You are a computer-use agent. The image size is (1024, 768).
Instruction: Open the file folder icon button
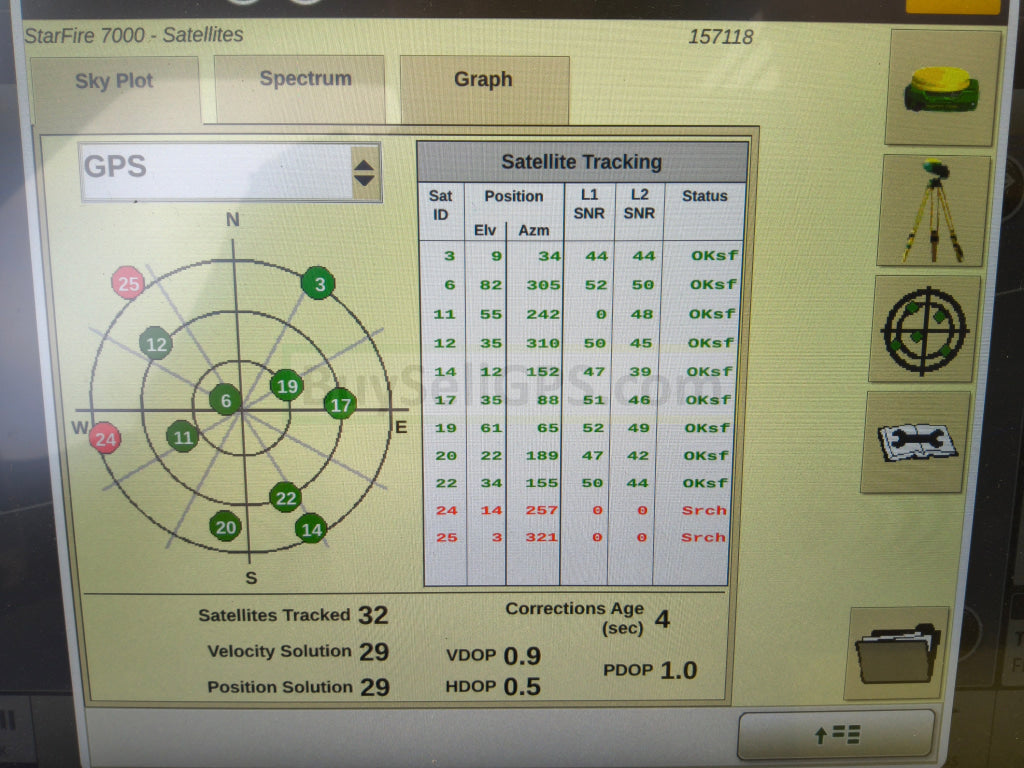[x=897, y=653]
